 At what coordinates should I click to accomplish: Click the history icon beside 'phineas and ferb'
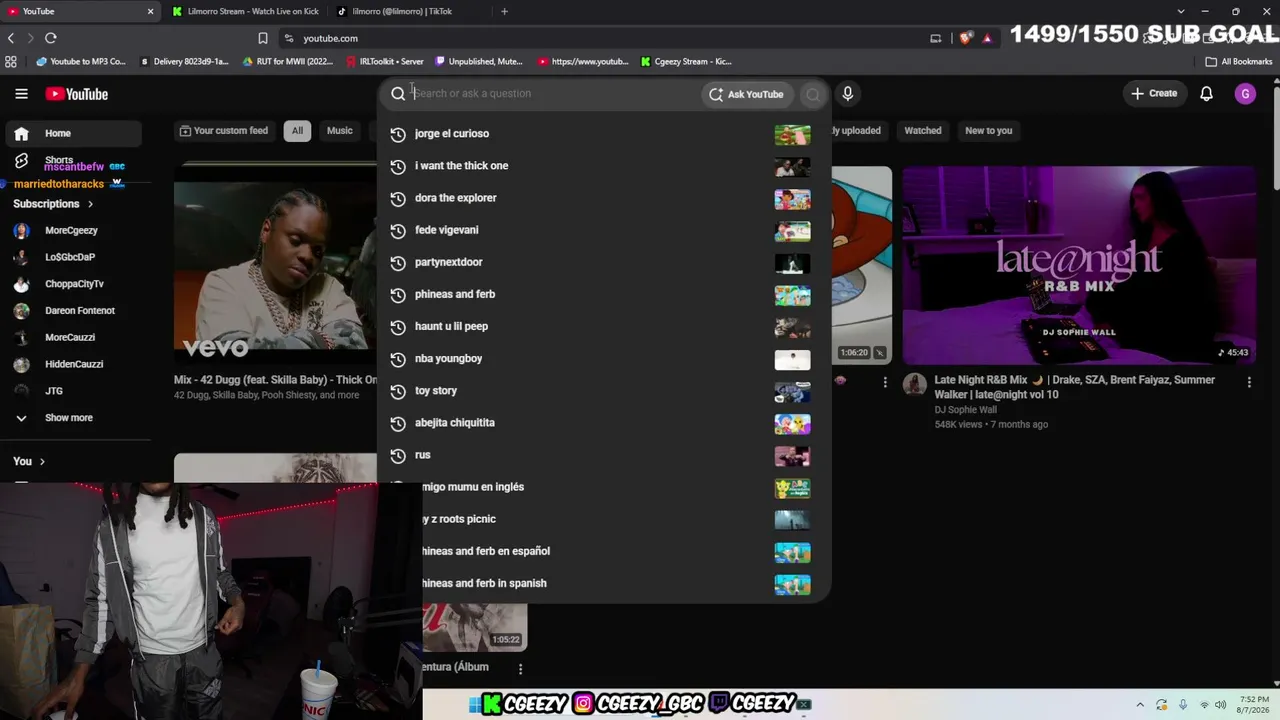pyautogui.click(x=398, y=295)
